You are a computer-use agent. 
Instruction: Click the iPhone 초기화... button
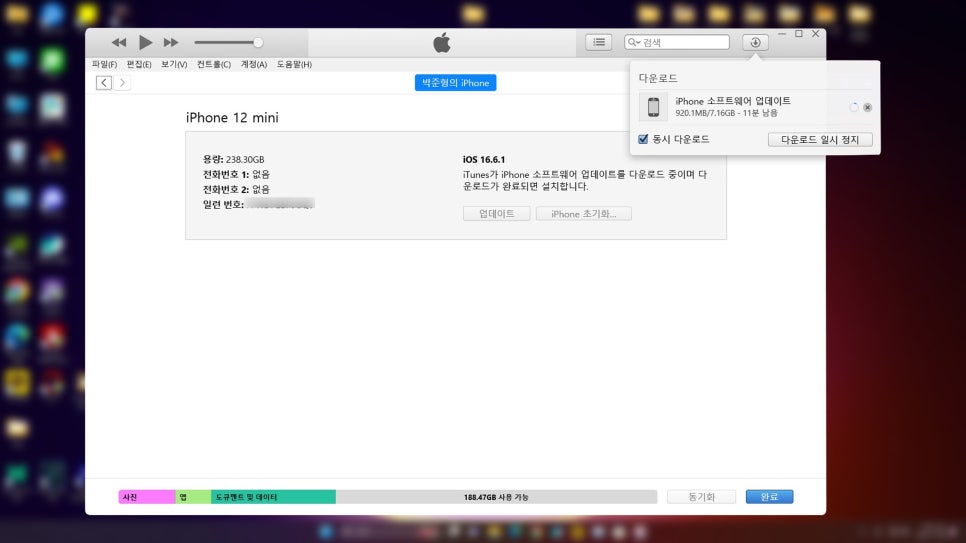click(x=583, y=214)
